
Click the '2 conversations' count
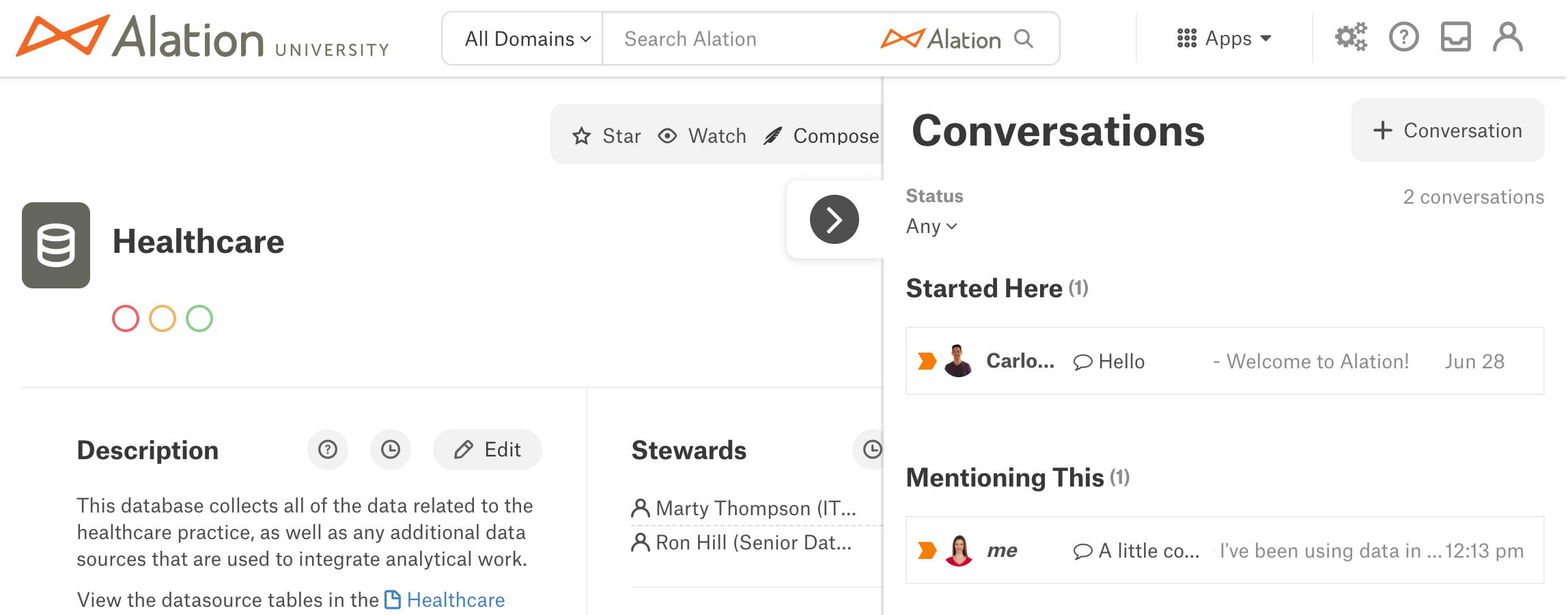pos(1473,197)
